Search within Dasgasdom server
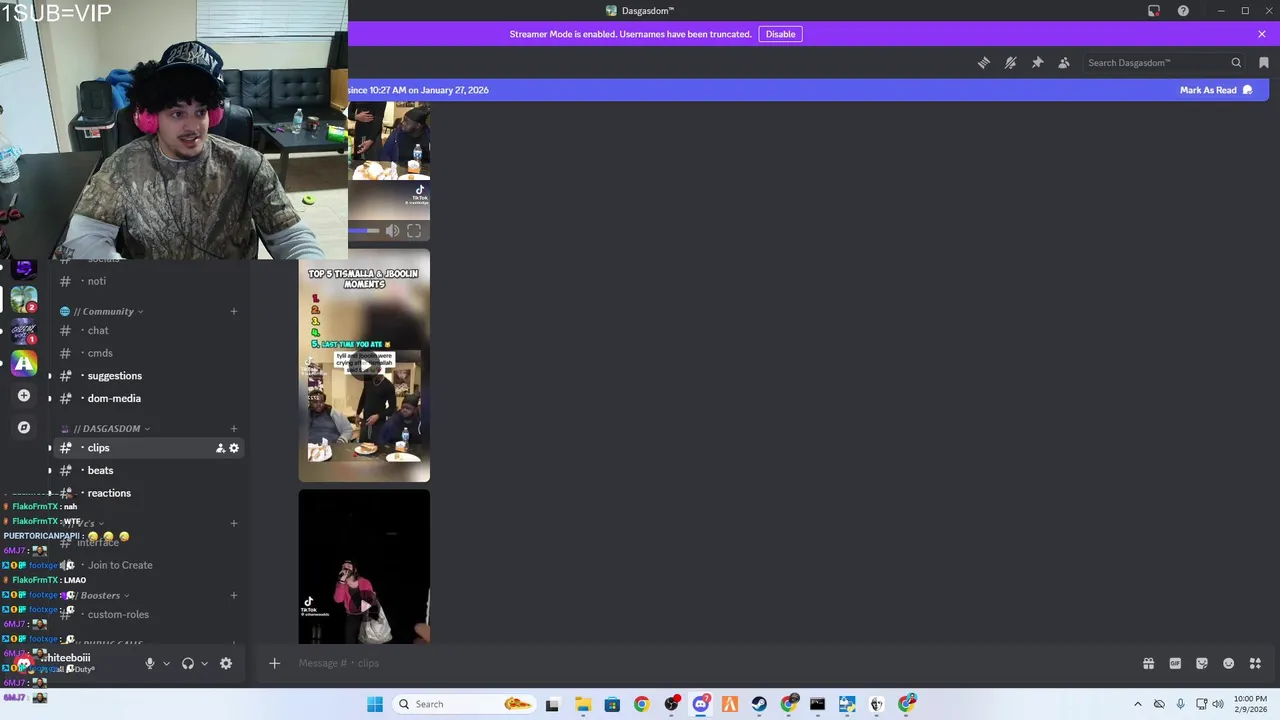Image resolution: width=1280 pixels, height=720 pixels. 1165,63
